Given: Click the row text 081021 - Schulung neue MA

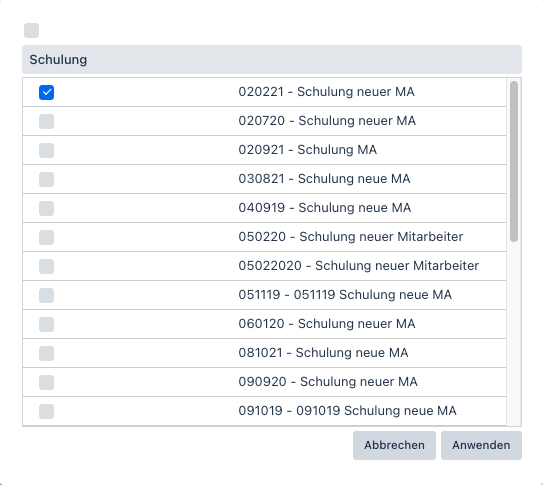Looking at the screenshot, I should (323, 353).
